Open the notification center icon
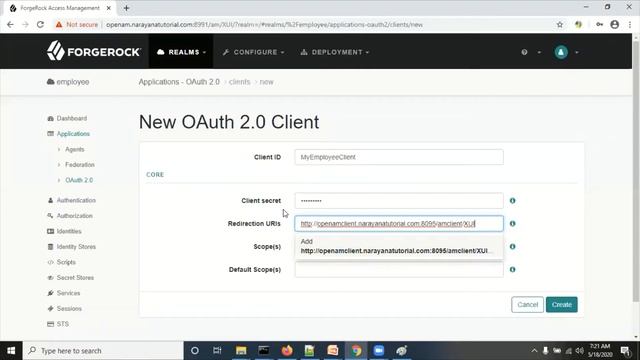 point(625,351)
